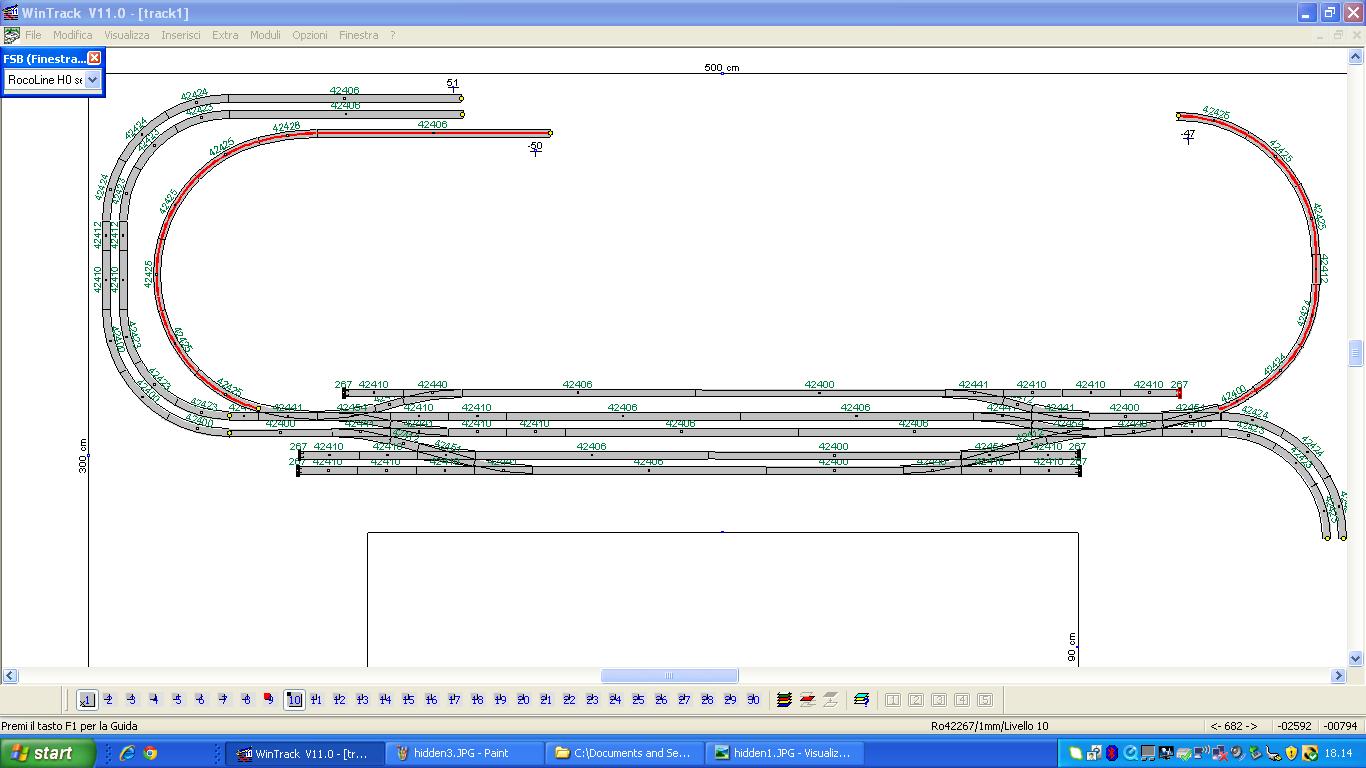The image size is (1366, 768).
Task: Select level 9 button with red marker
Action: (268, 700)
